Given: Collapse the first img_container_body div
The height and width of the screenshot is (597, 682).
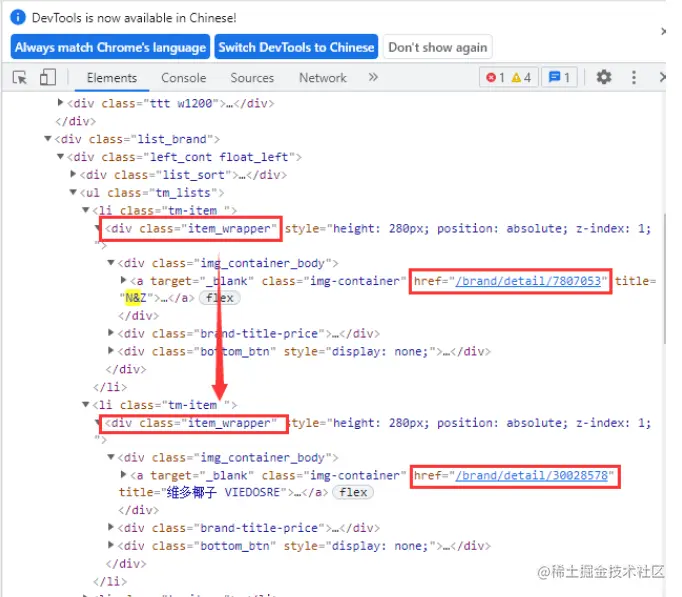Looking at the screenshot, I should point(111,263).
